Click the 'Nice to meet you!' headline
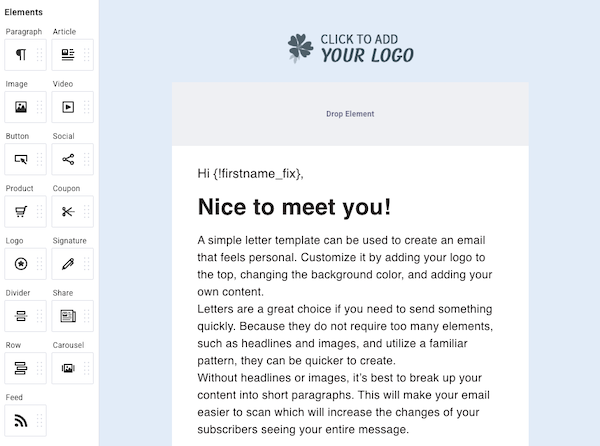 pos(294,207)
